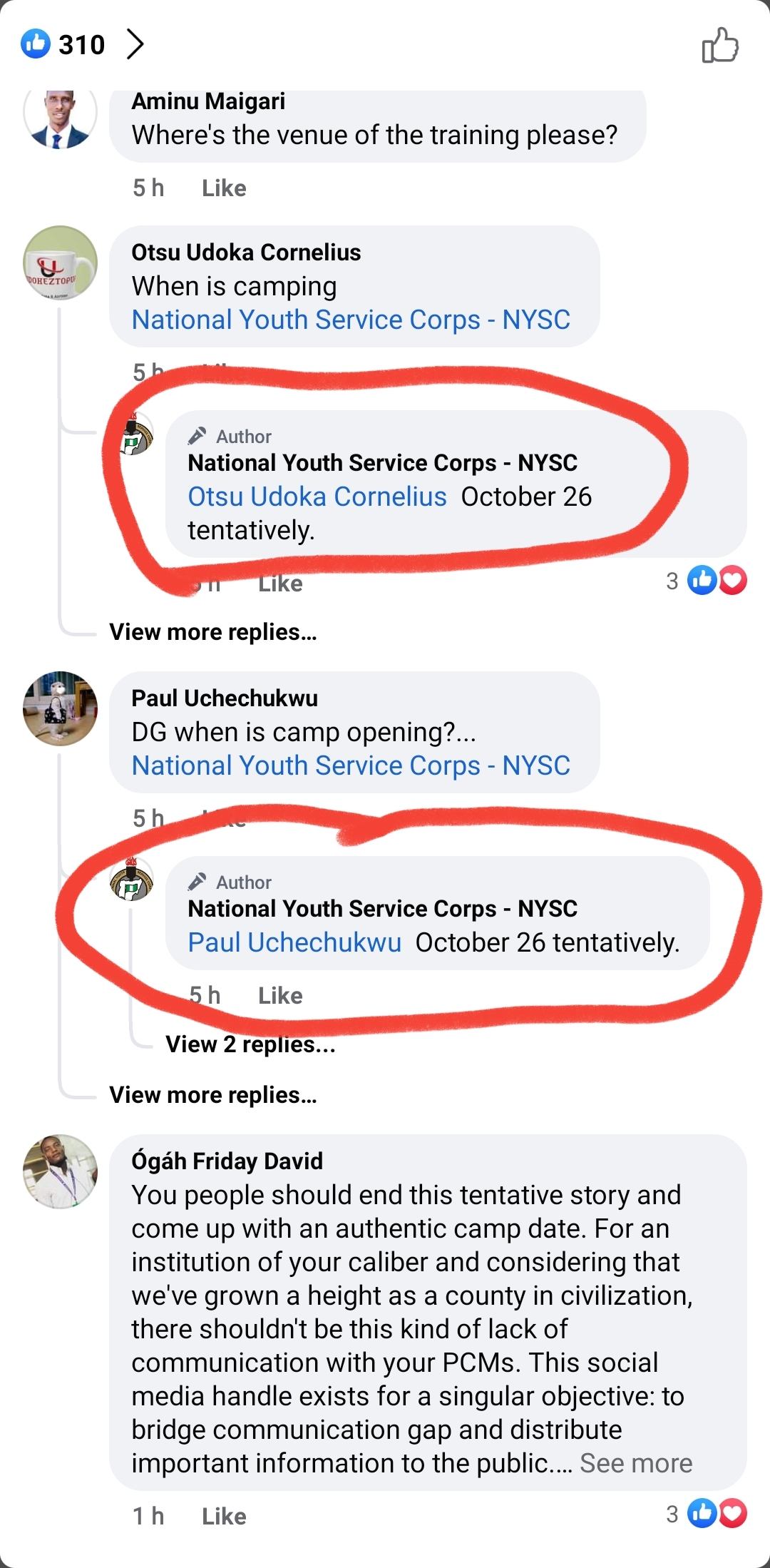Like Ógáh Friday David's comment
Viewport: 770px width, 1568px height.
coord(224,1516)
